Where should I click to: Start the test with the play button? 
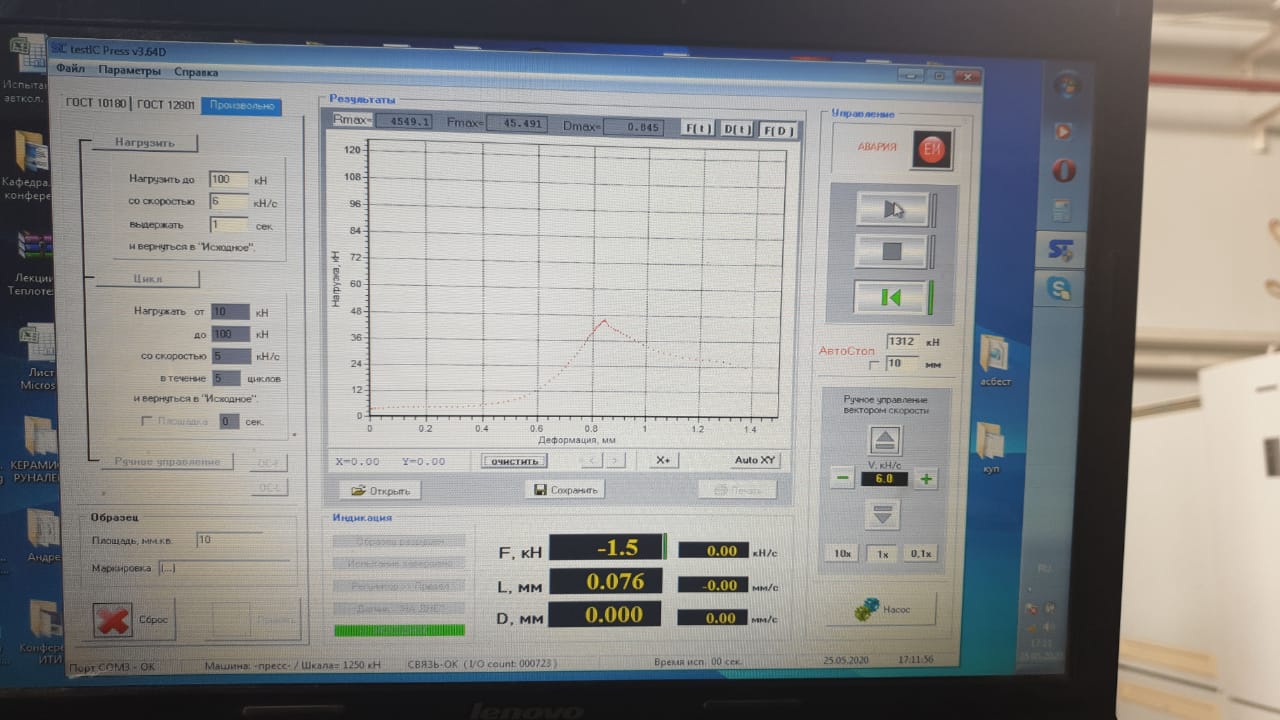[892, 210]
